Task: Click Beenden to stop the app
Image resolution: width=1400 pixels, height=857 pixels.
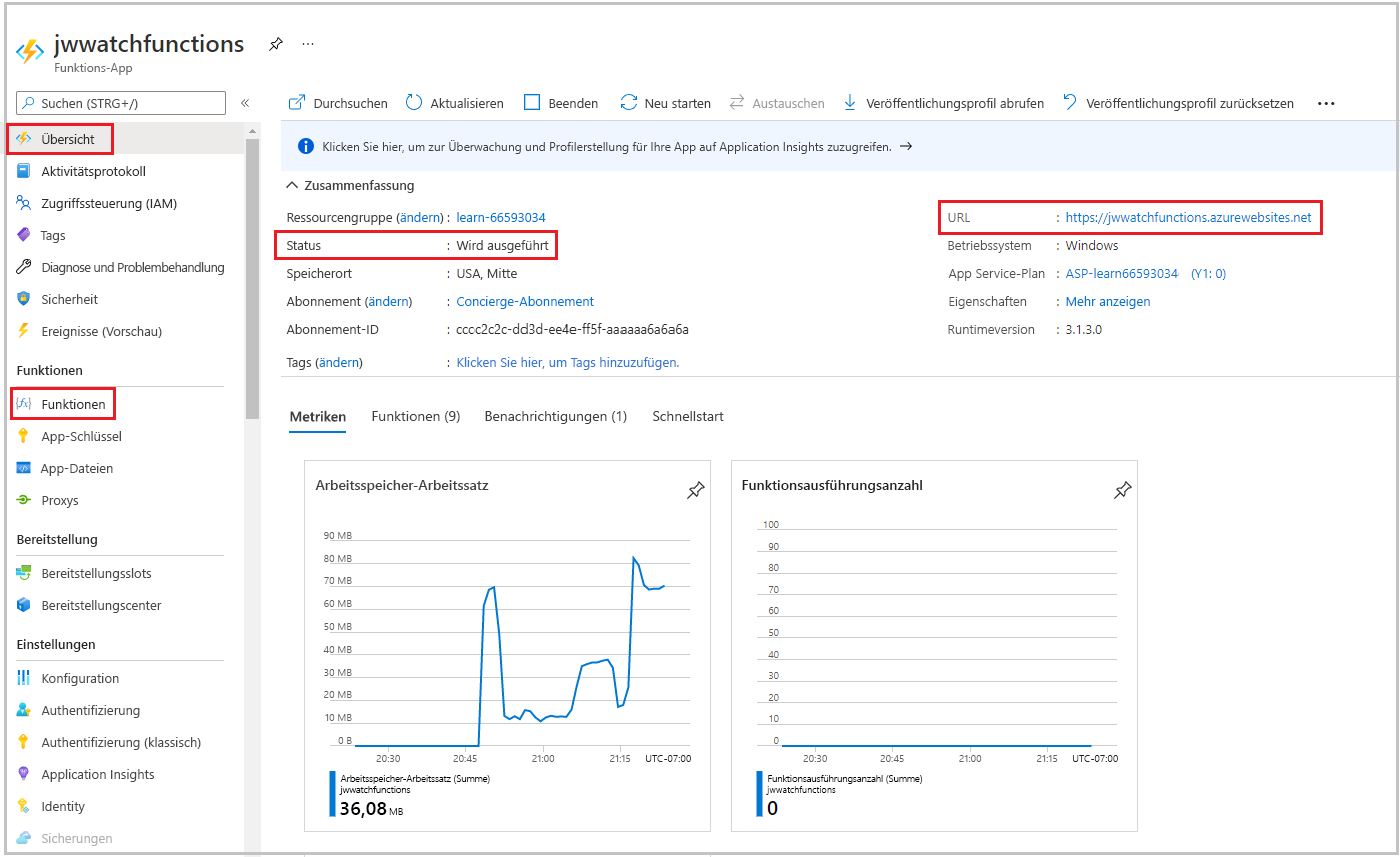Action: [x=561, y=103]
